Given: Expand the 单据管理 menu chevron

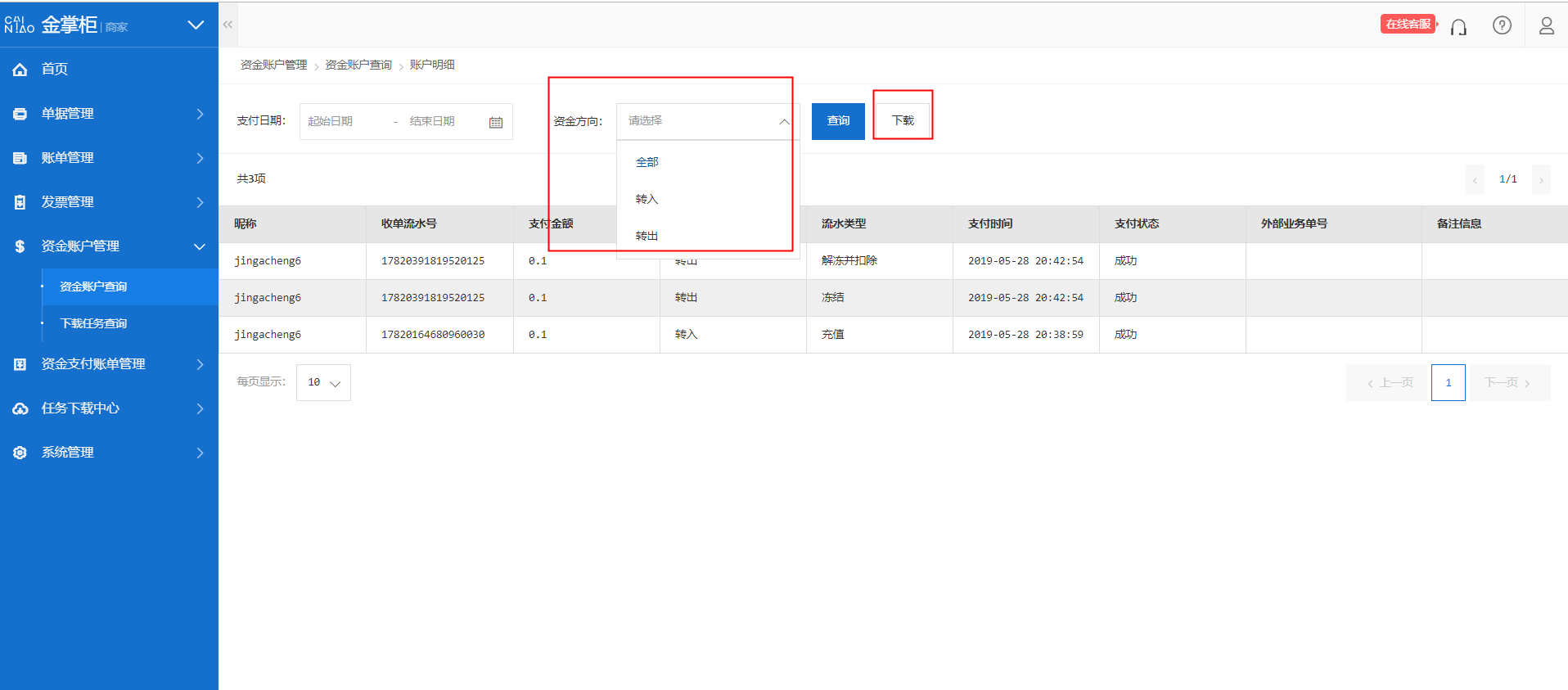Looking at the screenshot, I should click(x=201, y=114).
